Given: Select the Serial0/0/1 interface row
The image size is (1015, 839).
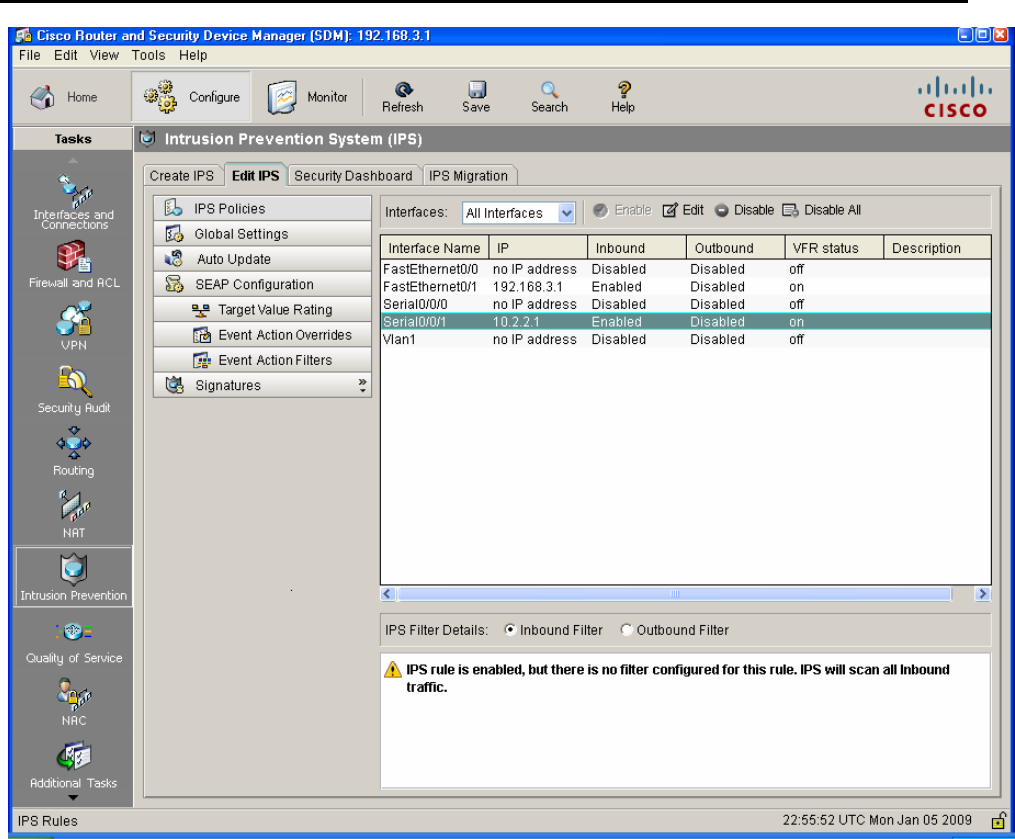Looking at the screenshot, I should (686, 322).
